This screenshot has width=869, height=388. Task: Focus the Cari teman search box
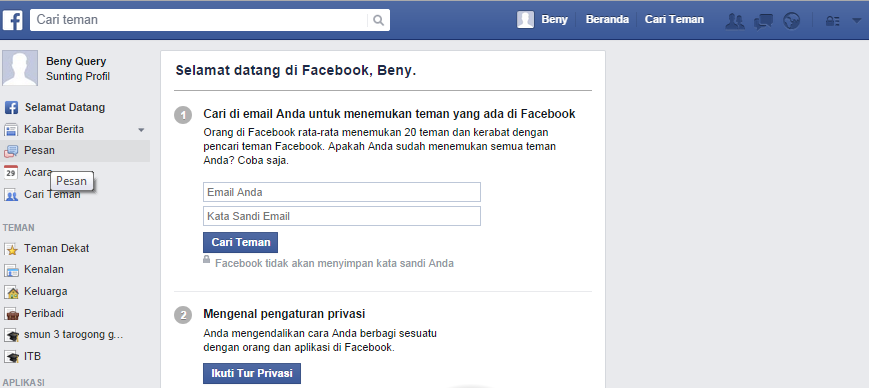click(x=199, y=20)
